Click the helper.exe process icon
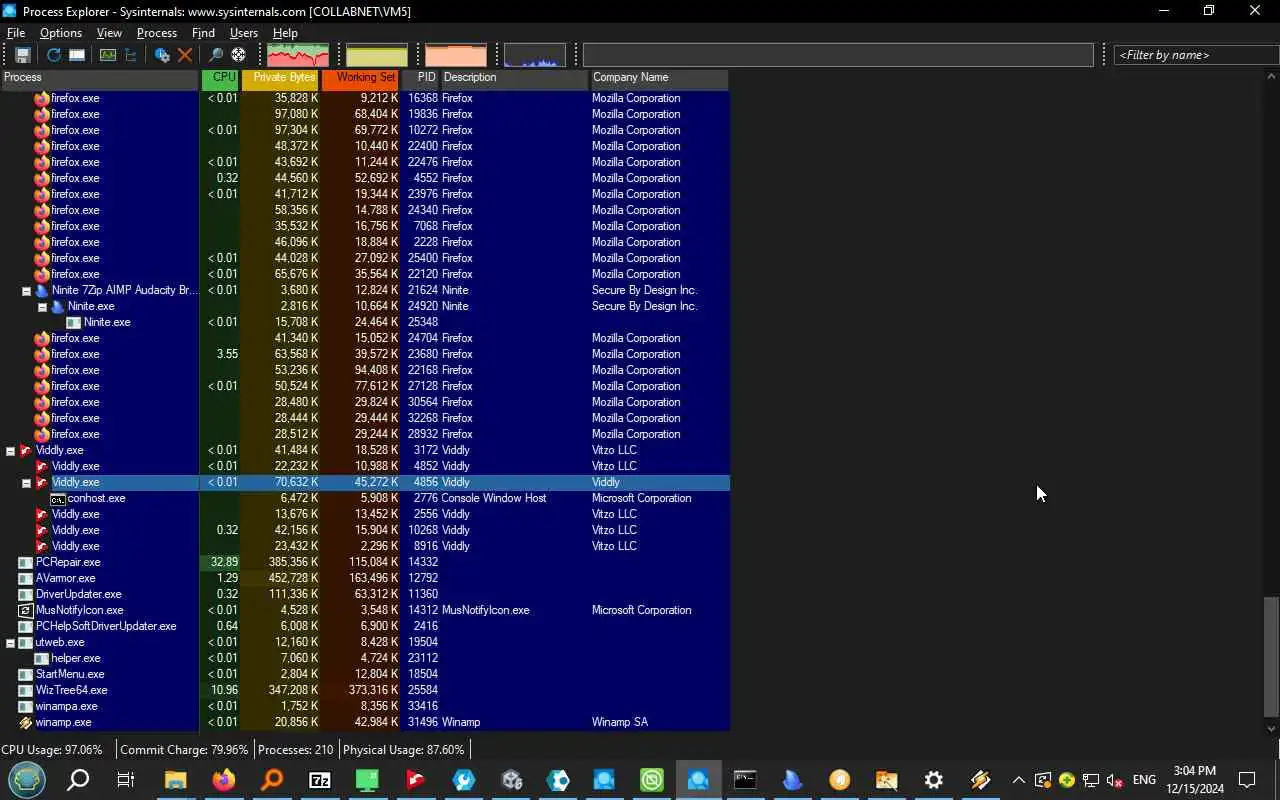 point(42,658)
